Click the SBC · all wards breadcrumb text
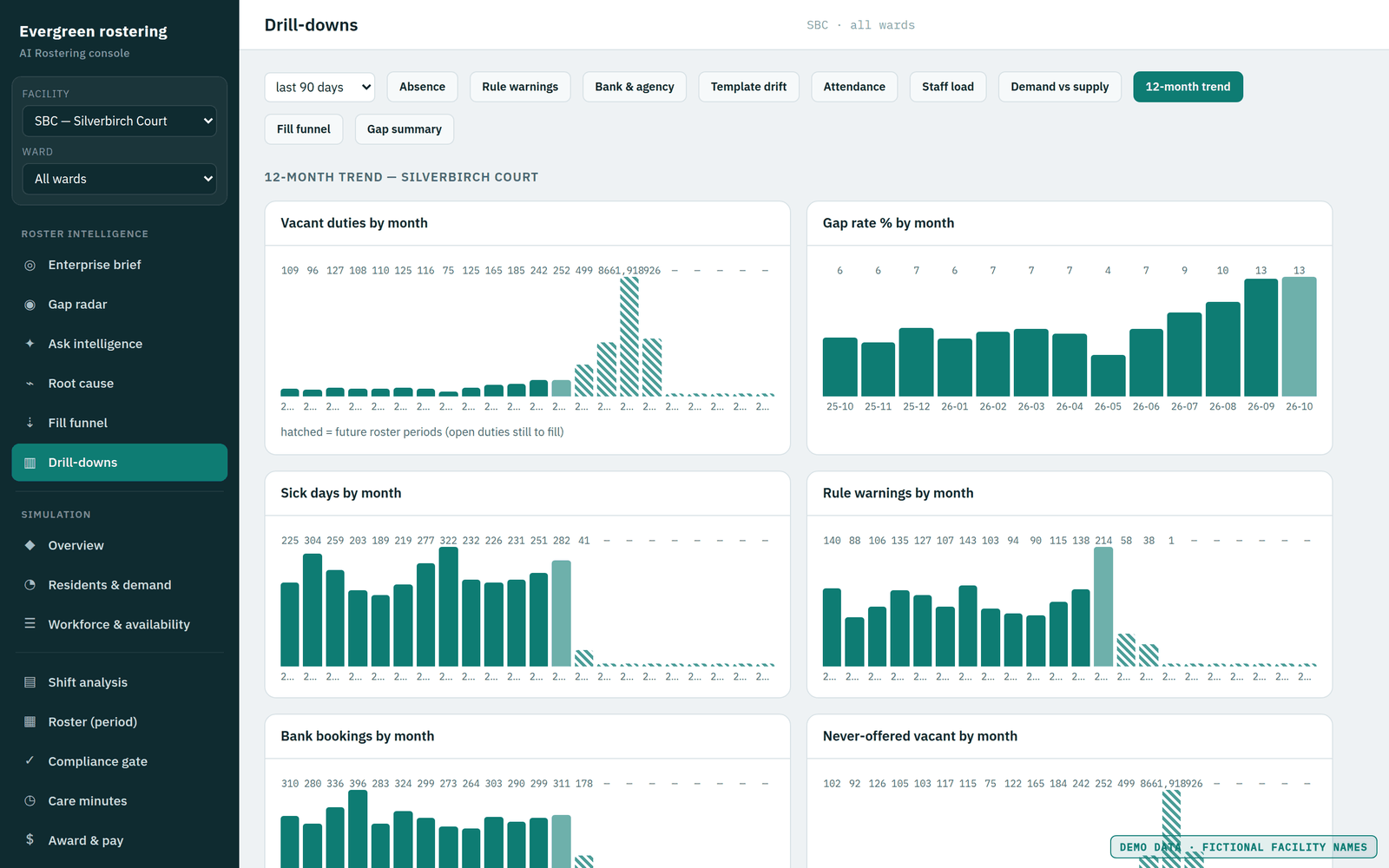1389x868 pixels. tap(860, 25)
